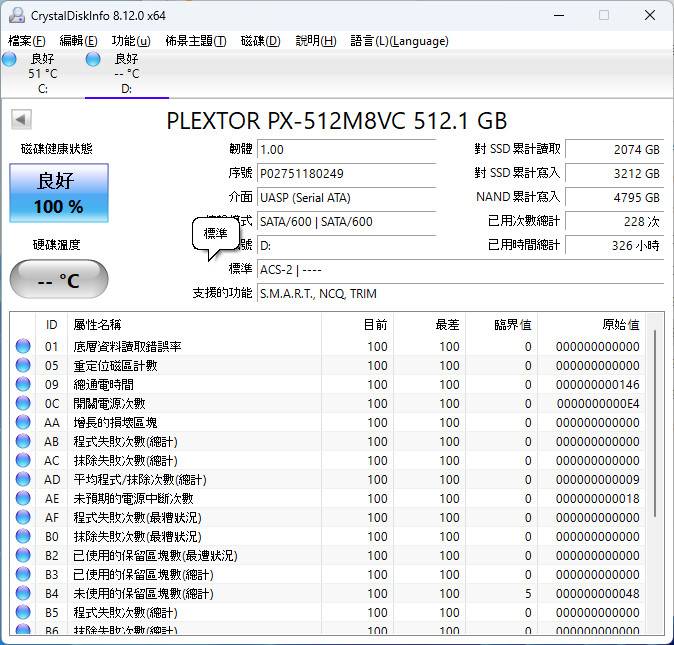This screenshot has width=674, height=645.
Task: Click the interface field UASP (Serial ATA)
Action: [346, 198]
